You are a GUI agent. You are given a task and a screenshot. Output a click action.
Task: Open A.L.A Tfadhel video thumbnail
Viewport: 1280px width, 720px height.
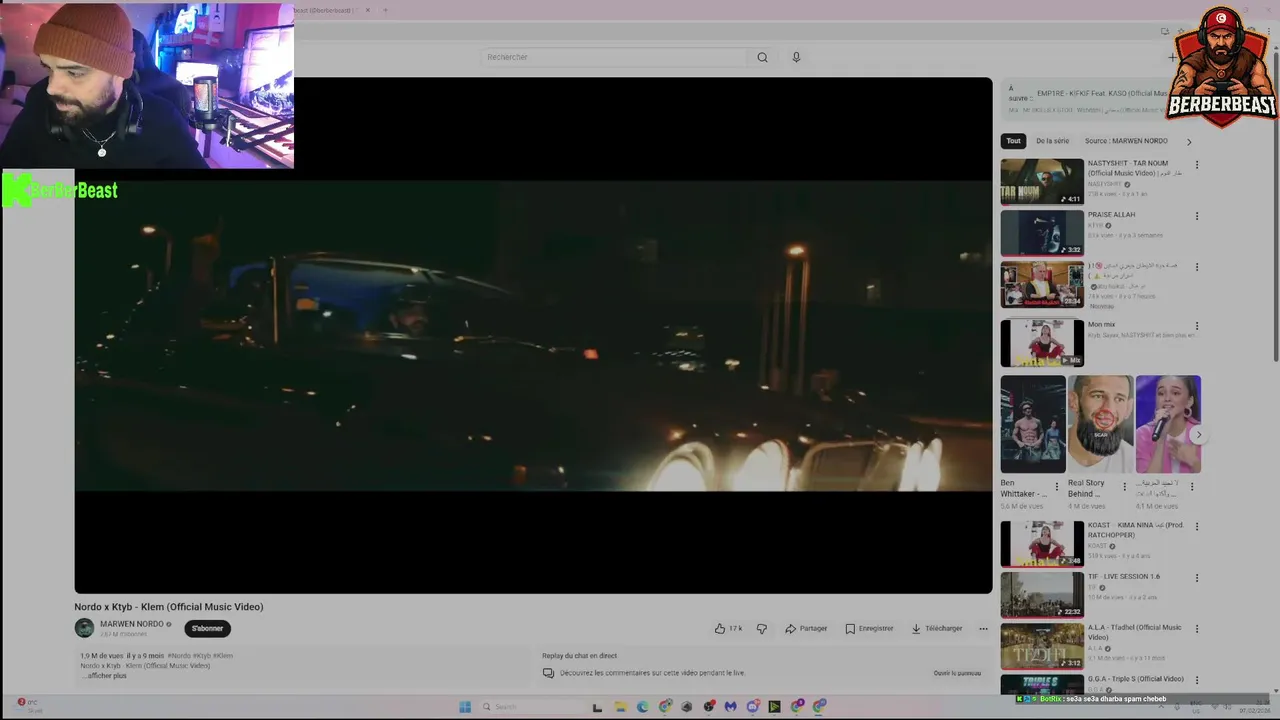(x=1042, y=646)
